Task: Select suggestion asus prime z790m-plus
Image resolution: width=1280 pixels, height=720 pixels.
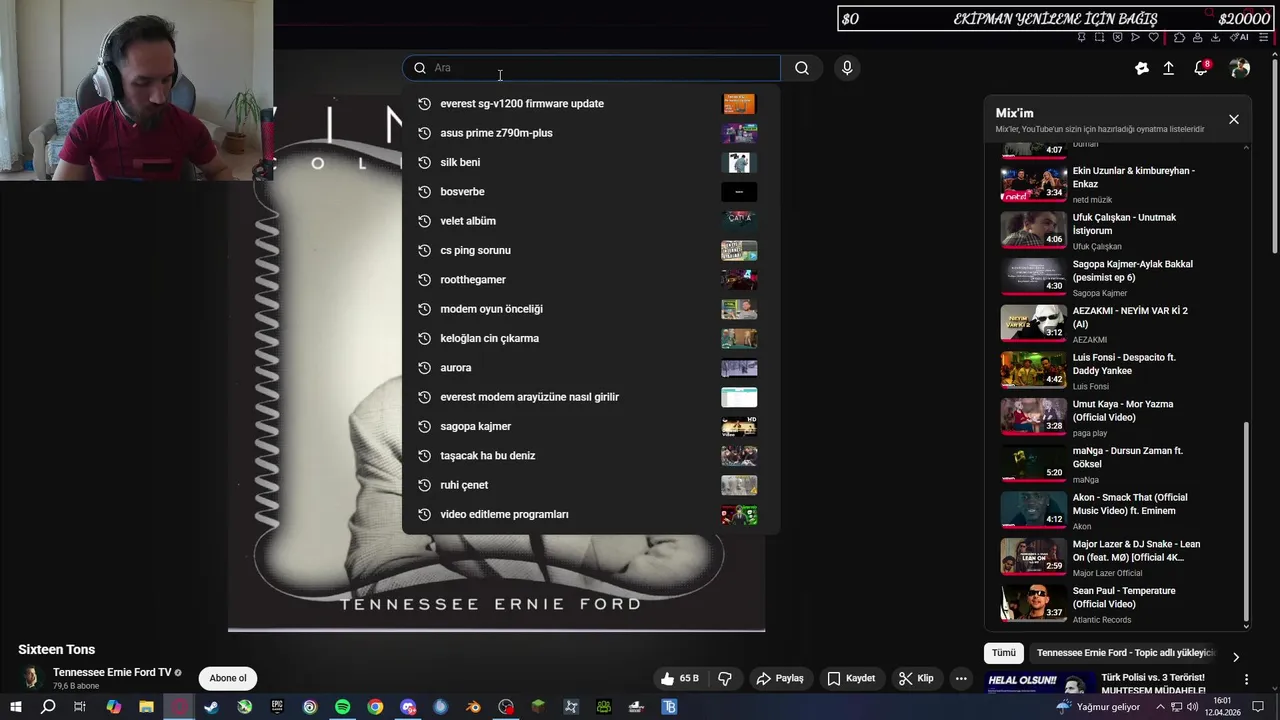Action: [590, 133]
